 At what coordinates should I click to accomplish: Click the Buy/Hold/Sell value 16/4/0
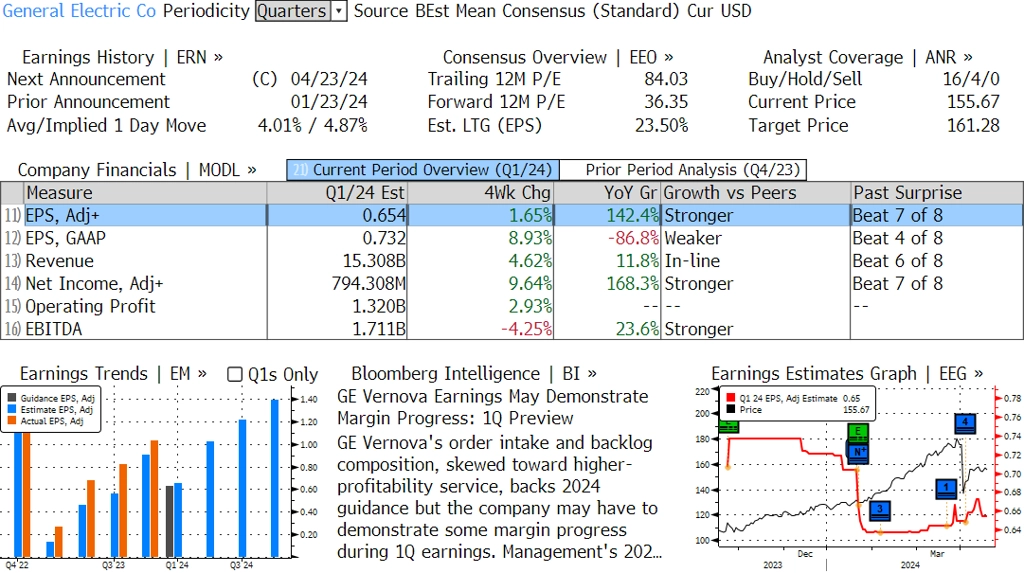(970, 79)
